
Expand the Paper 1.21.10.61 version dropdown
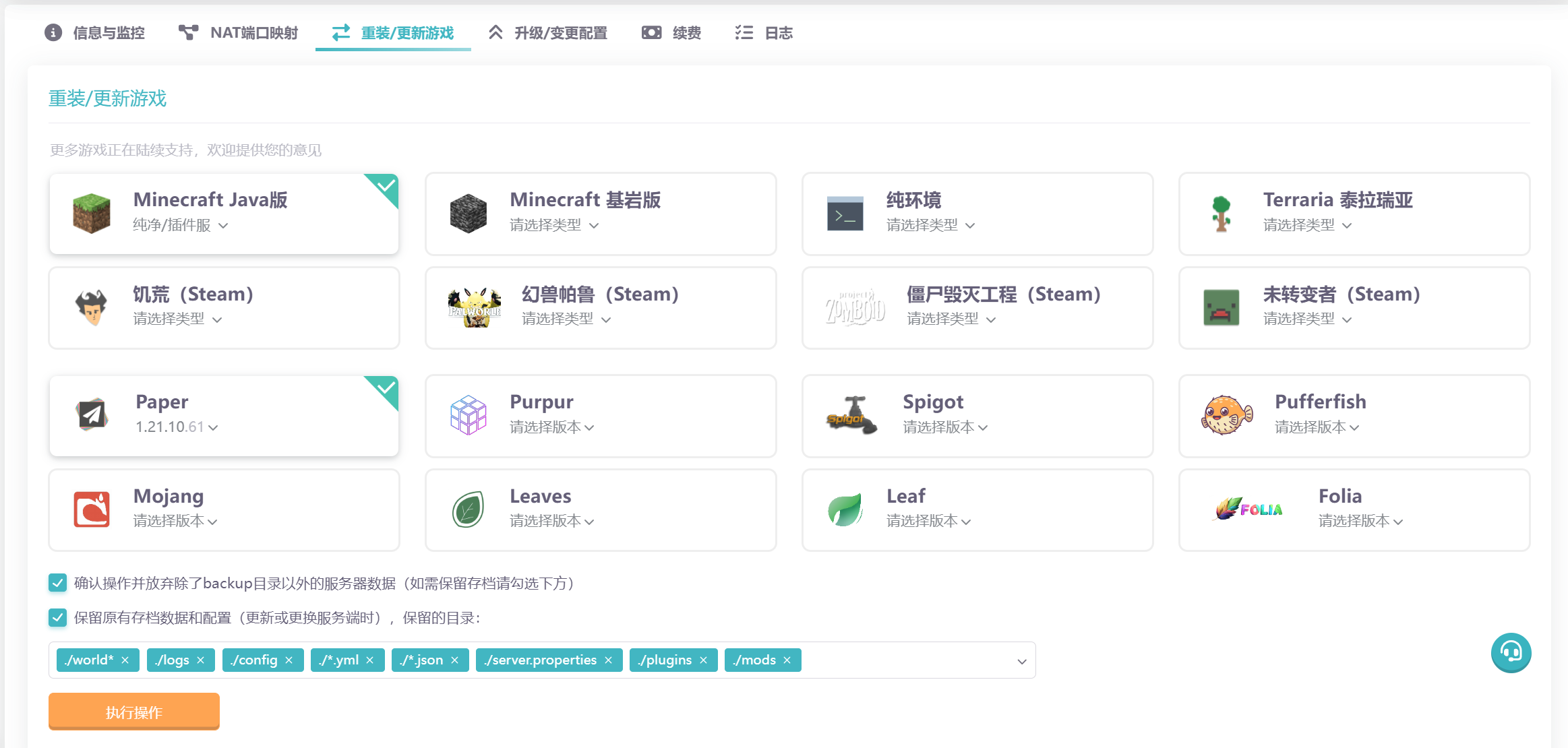177,427
